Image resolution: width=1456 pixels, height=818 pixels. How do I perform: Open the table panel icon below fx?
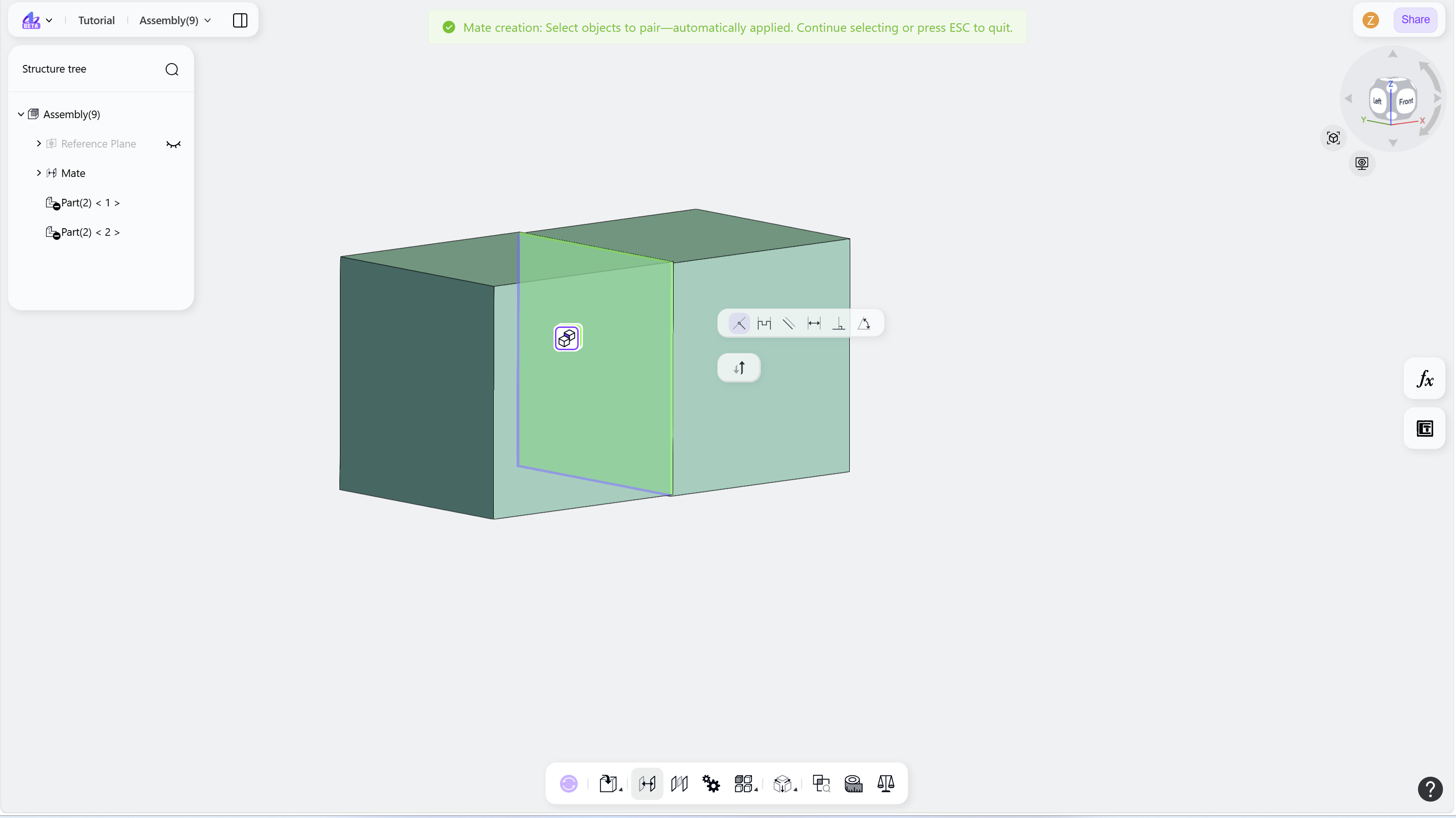pos(1425,429)
